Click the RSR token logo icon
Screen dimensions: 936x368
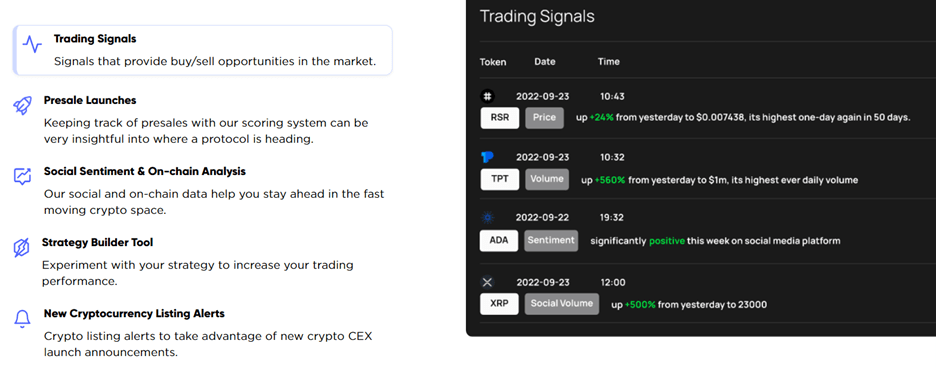(x=488, y=96)
